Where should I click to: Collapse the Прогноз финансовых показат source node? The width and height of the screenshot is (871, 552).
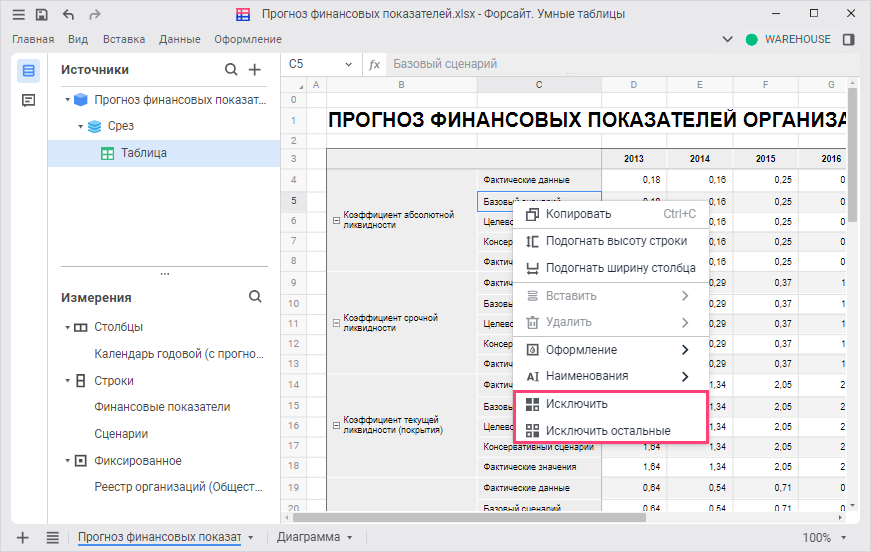click(x=67, y=100)
